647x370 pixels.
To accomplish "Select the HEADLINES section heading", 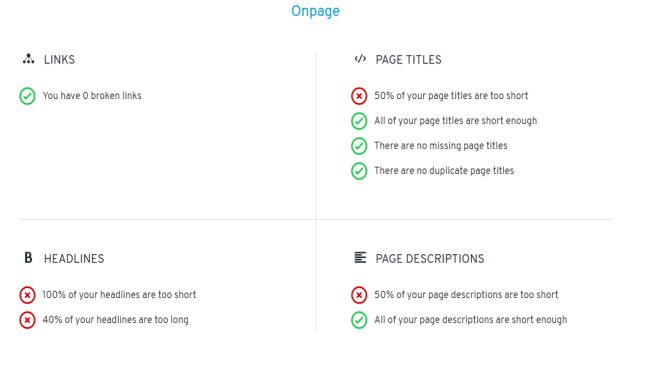I will point(74,259).
